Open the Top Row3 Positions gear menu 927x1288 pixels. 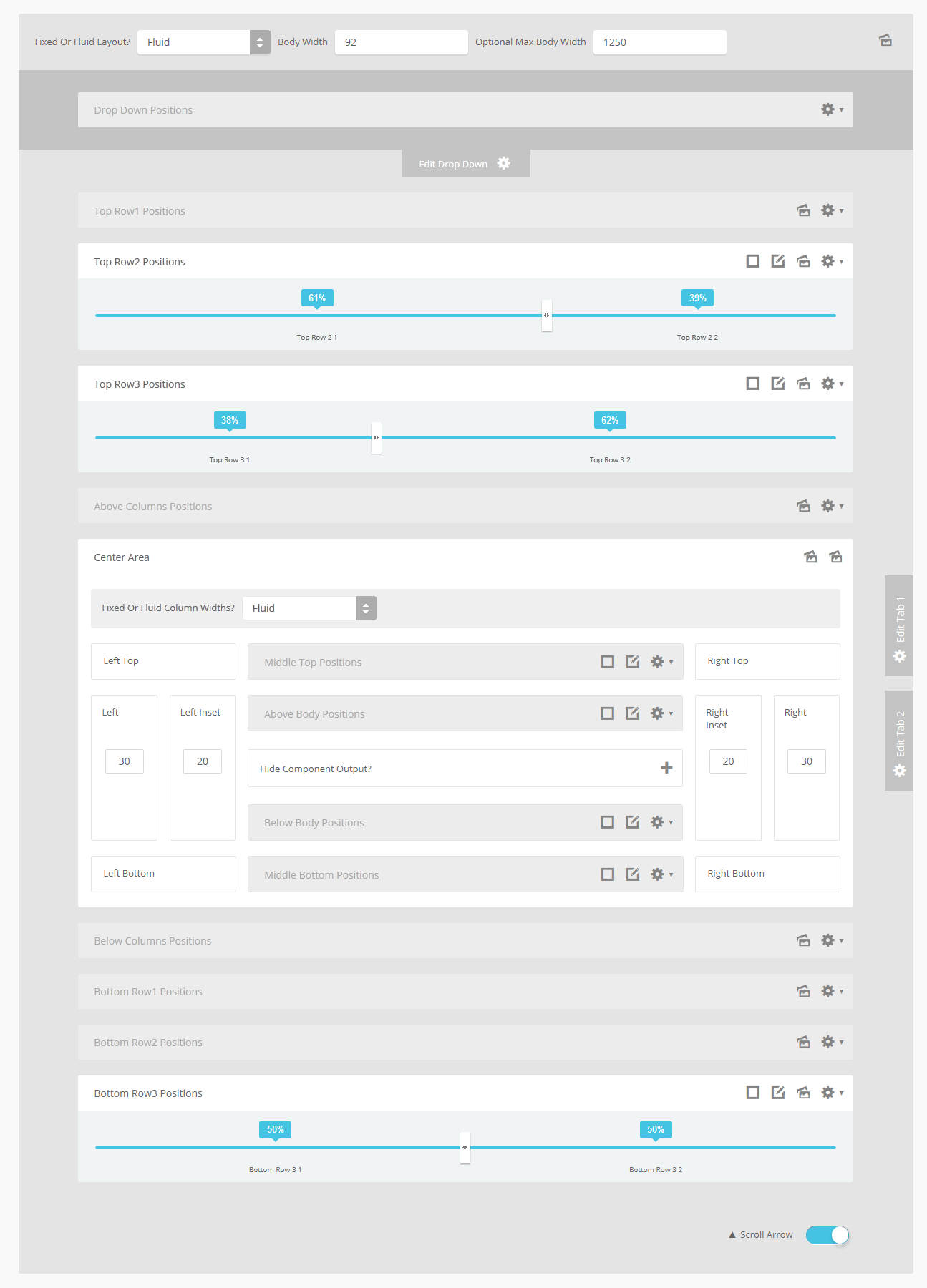[832, 384]
